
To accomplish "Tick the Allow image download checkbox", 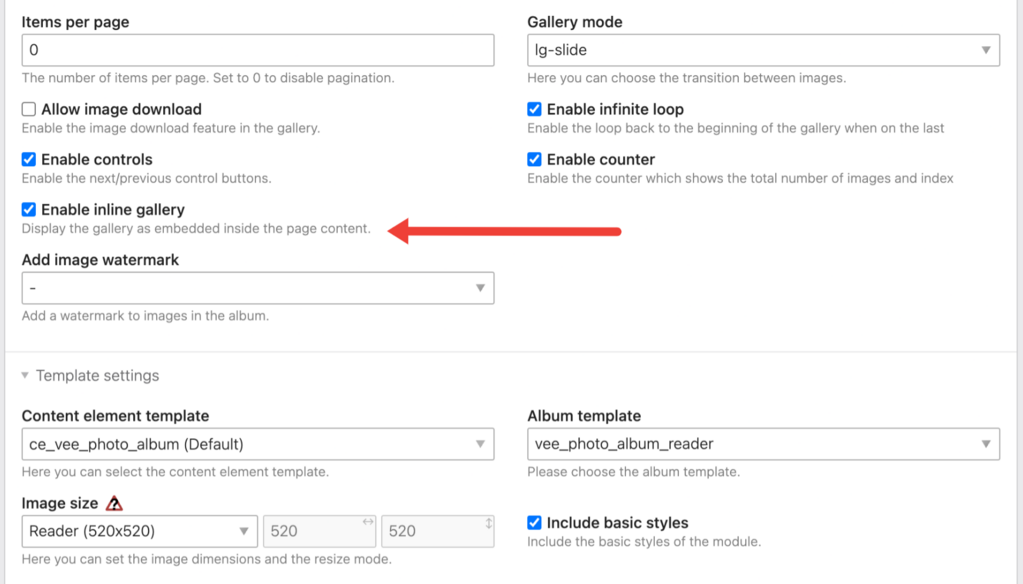I will coord(29,109).
